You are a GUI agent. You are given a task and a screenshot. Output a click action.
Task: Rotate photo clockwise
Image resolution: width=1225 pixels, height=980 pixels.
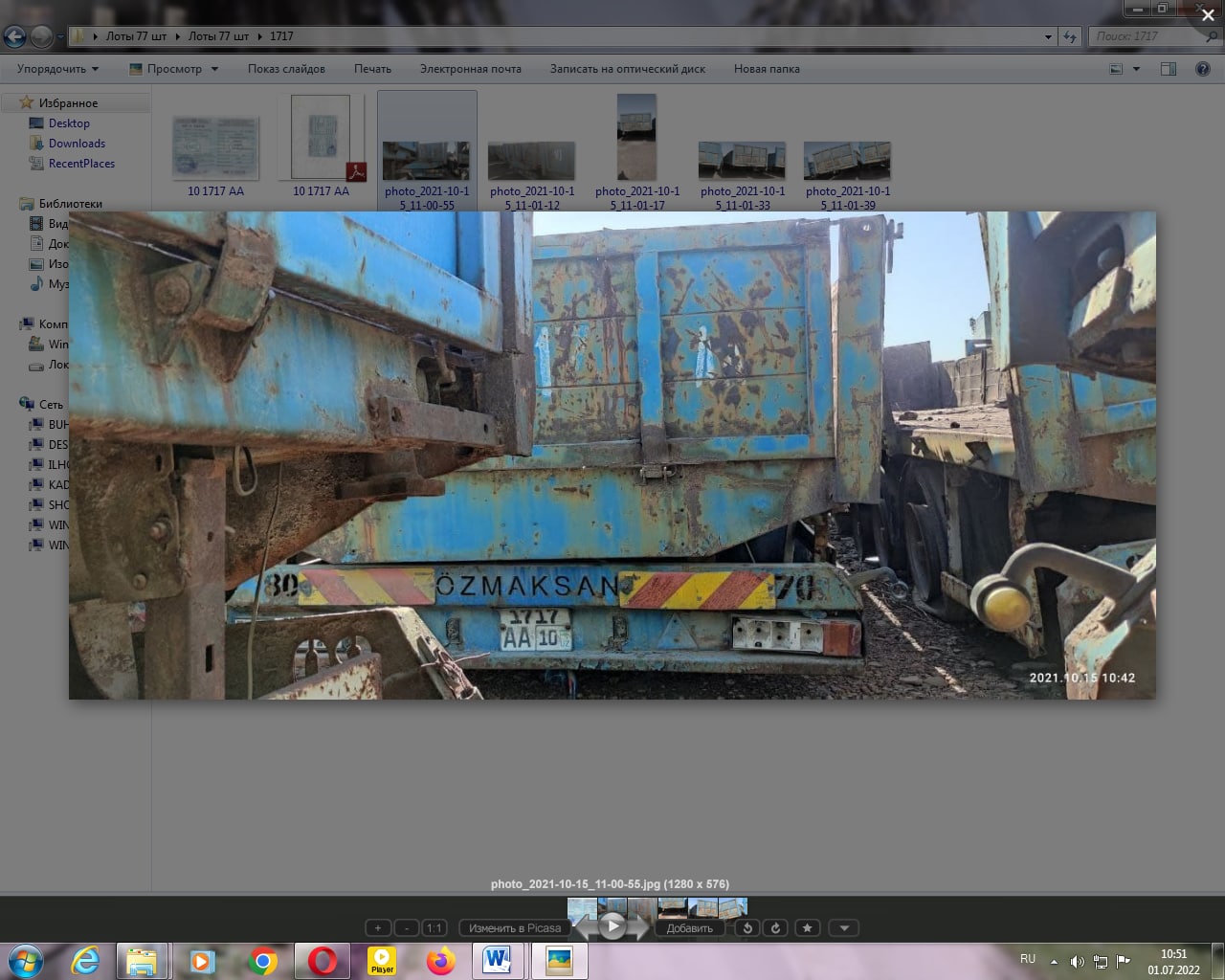(x=776, y=927)
